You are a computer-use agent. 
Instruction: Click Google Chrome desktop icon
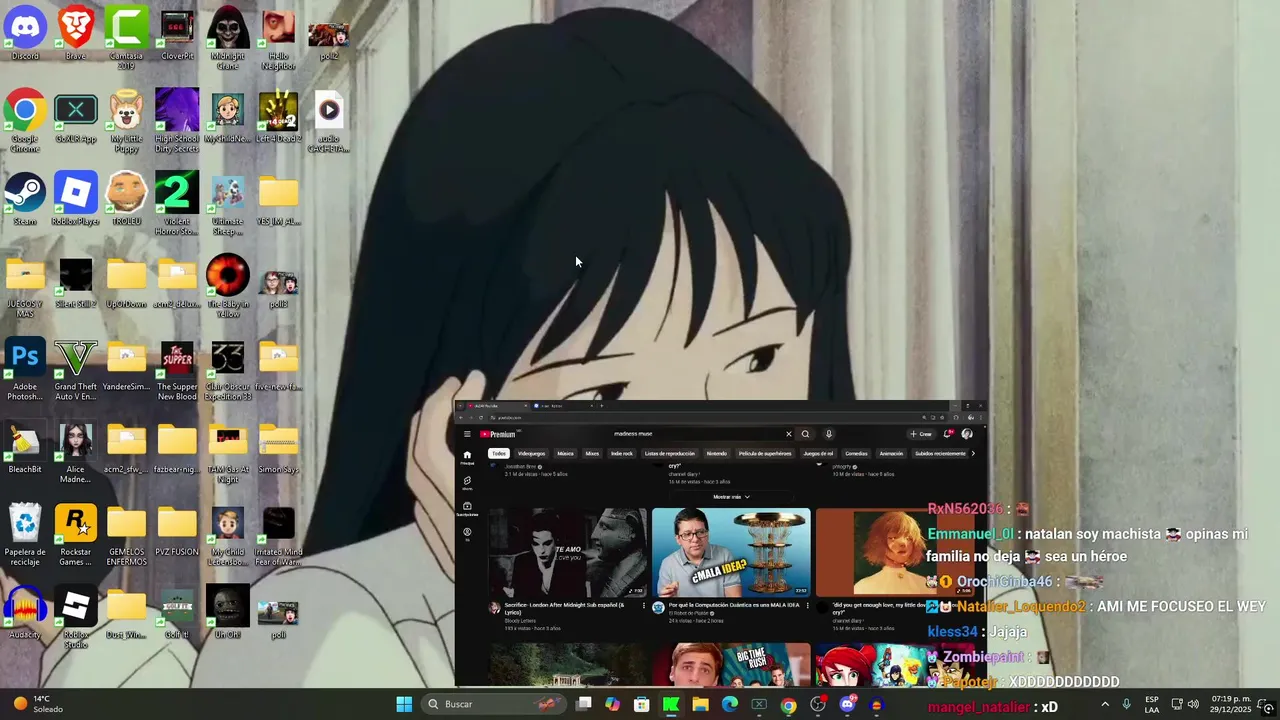coord(25,121)
